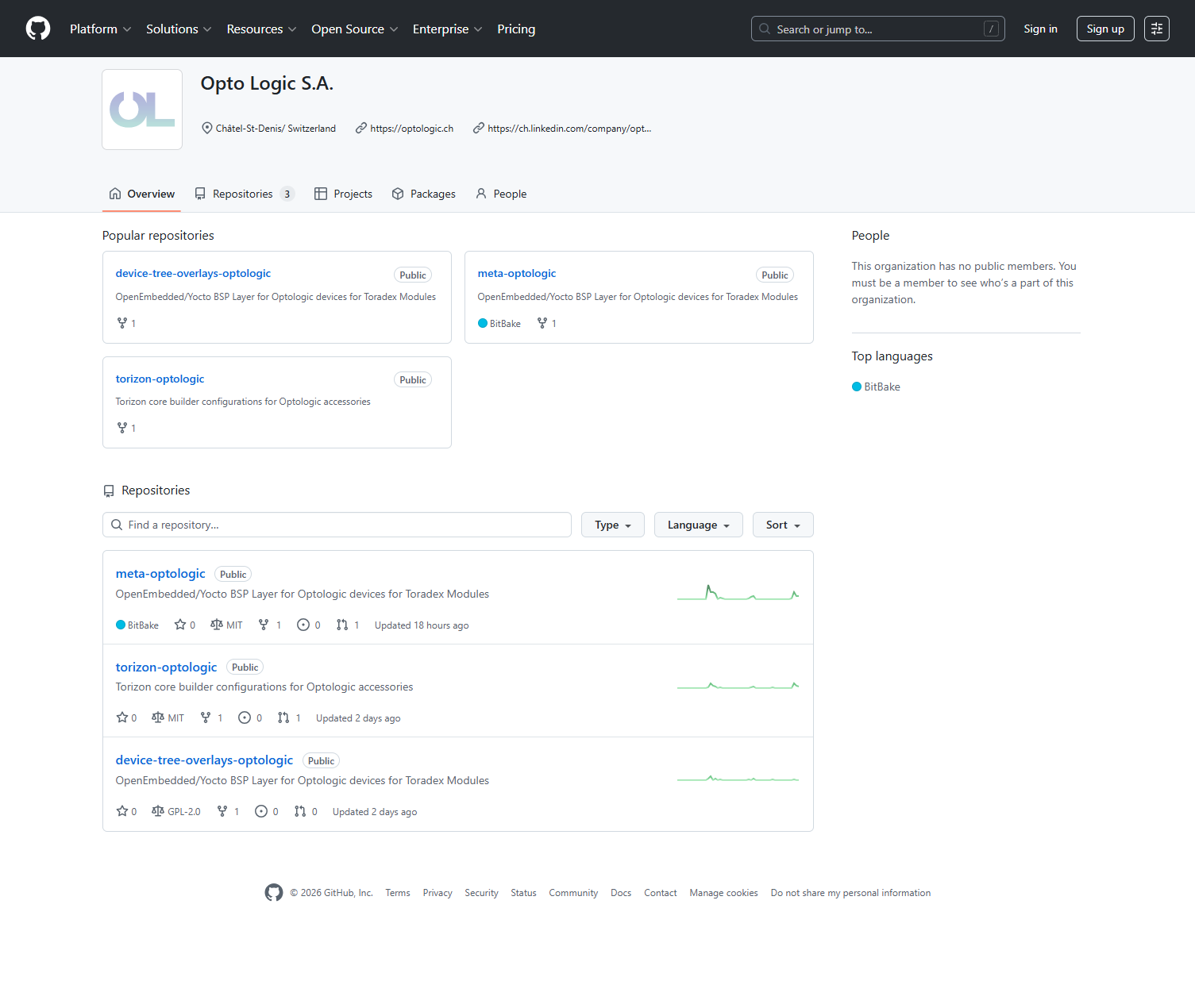
Task: Open pull requests icon in device-tree-overlays-optologic row
Action: pyautogui.click(x=300, y=811)
